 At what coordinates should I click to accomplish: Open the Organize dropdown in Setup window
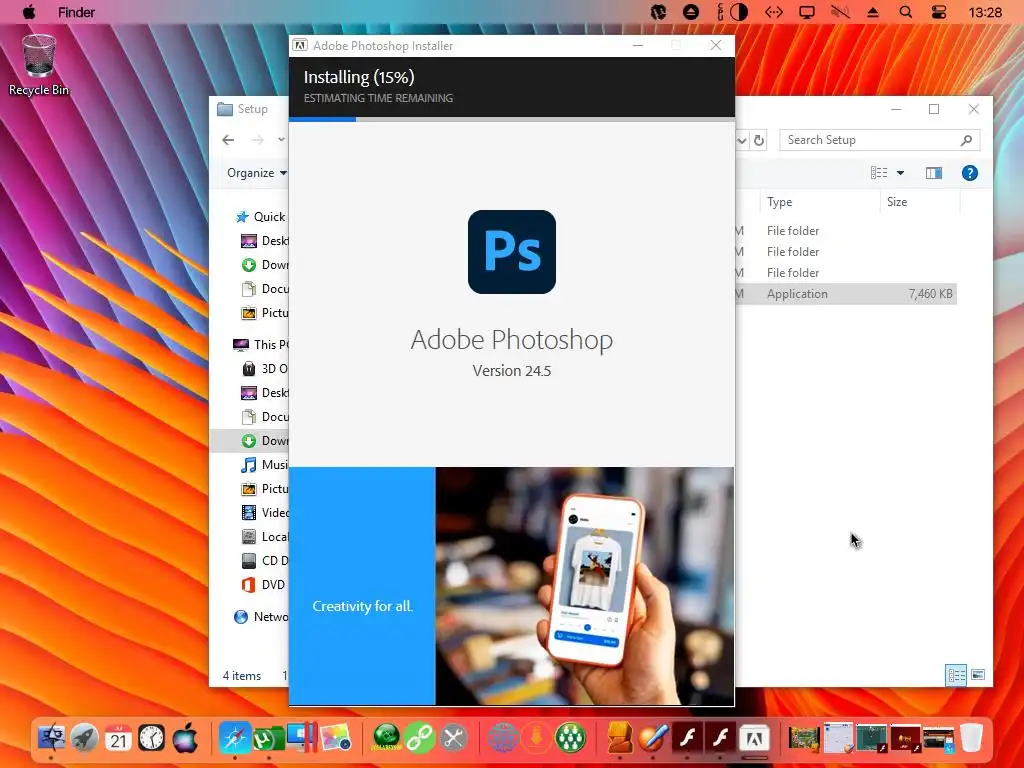coord(257,172)
